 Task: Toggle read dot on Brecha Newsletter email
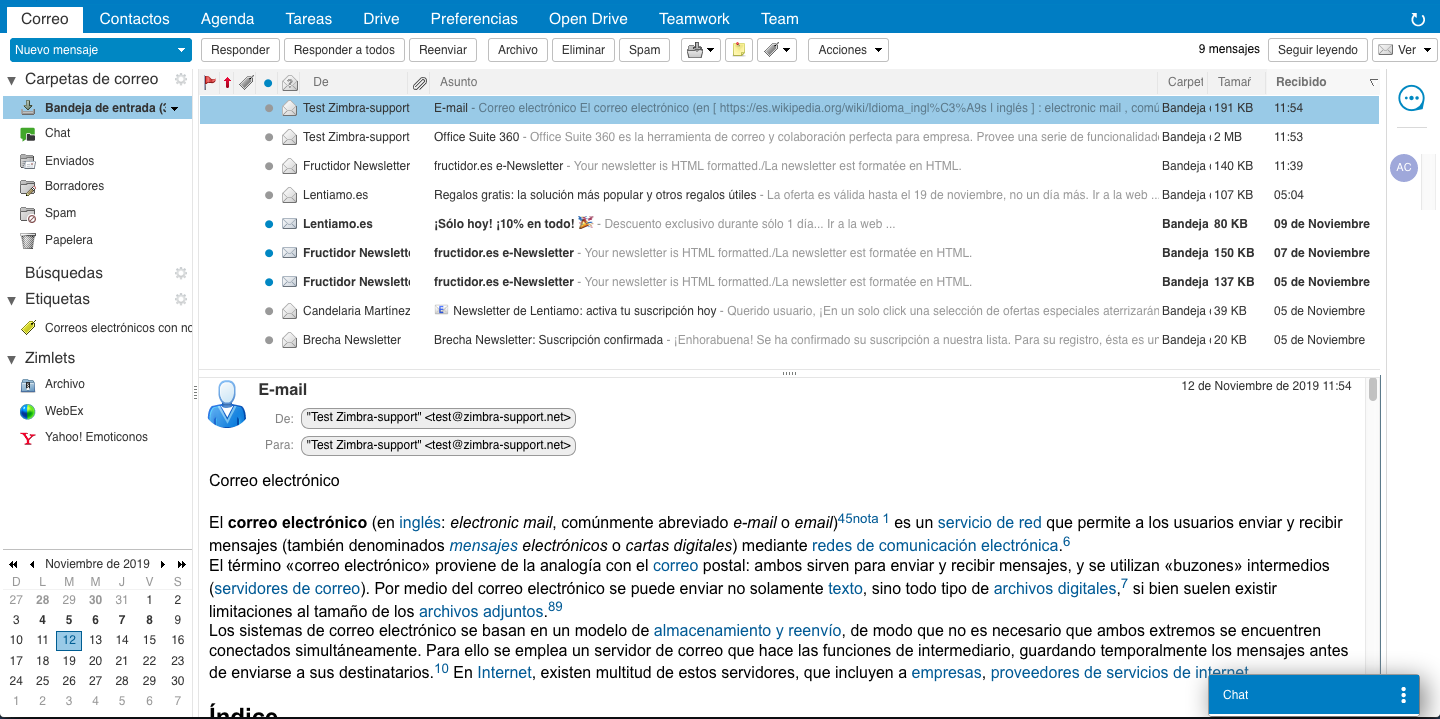[x=268, y=340]
